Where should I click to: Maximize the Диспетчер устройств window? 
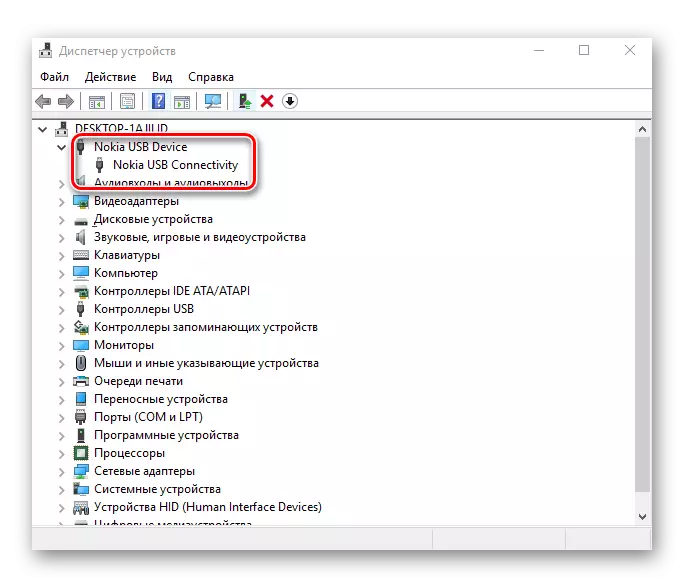pos(584,50)
